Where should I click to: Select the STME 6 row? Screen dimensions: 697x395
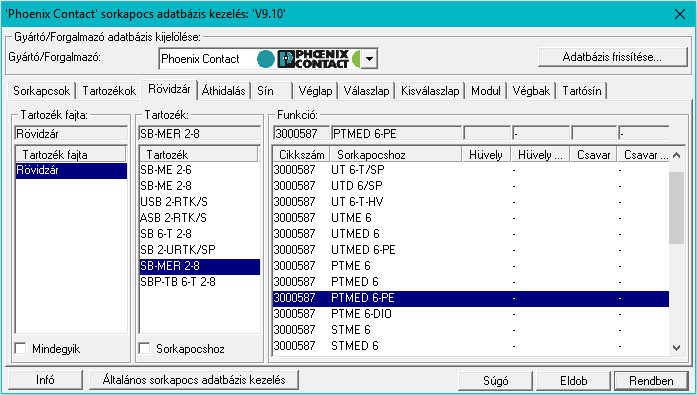click(x=471, y=330)
